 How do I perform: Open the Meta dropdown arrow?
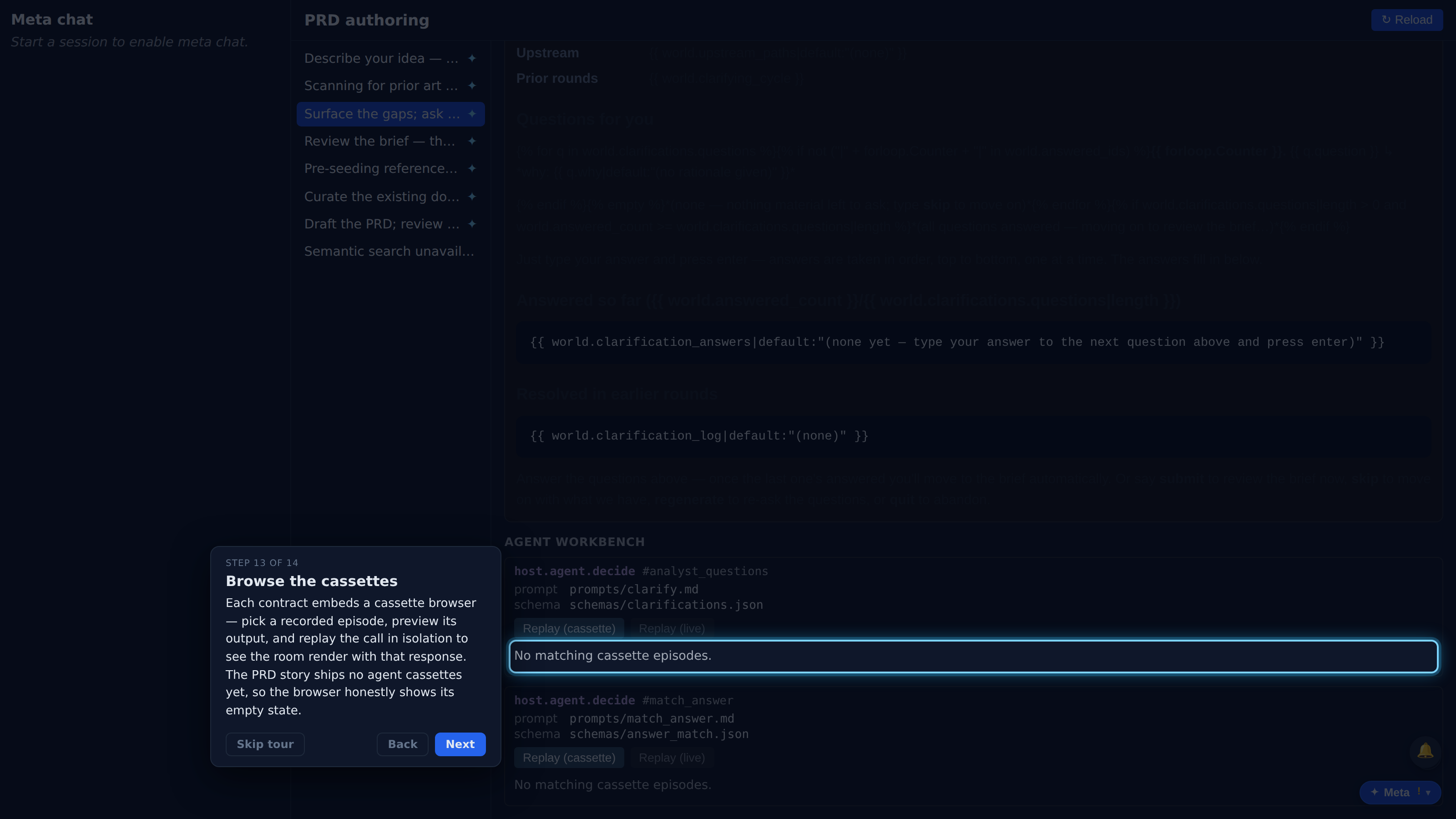(1428, 793)
